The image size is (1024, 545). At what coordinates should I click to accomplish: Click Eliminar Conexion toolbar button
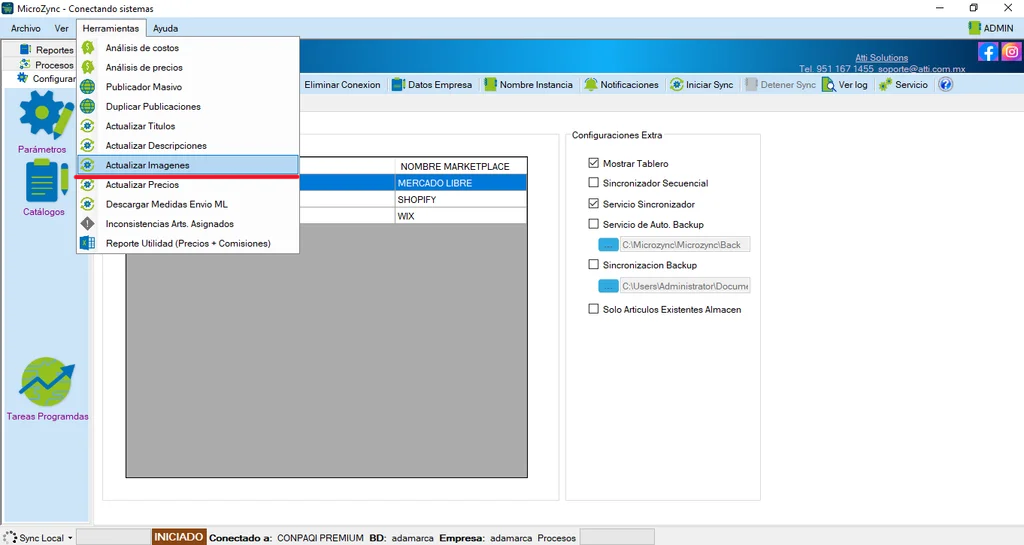342,85
